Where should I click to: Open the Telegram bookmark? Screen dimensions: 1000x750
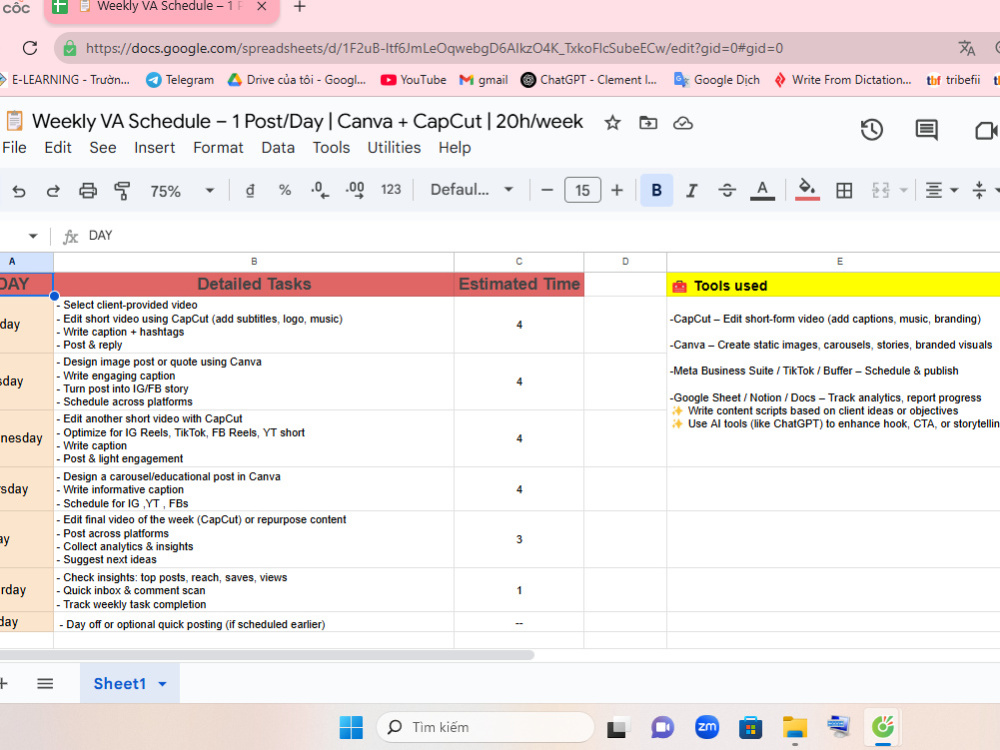point(180,80)
